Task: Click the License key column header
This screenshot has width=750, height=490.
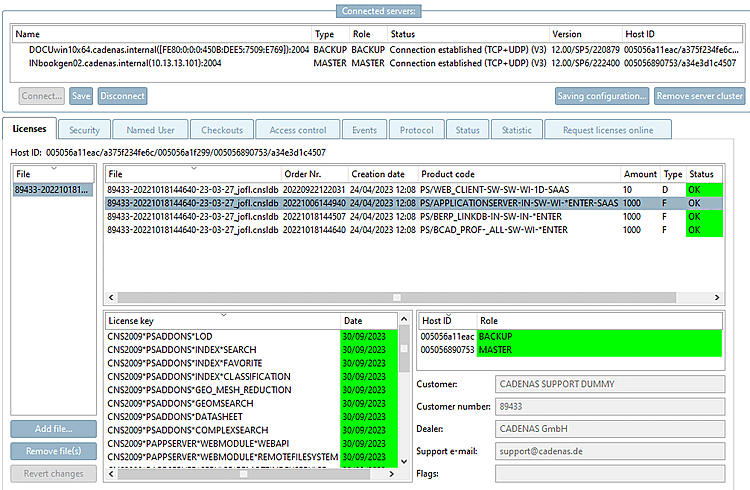Action: tap(222, 321)
